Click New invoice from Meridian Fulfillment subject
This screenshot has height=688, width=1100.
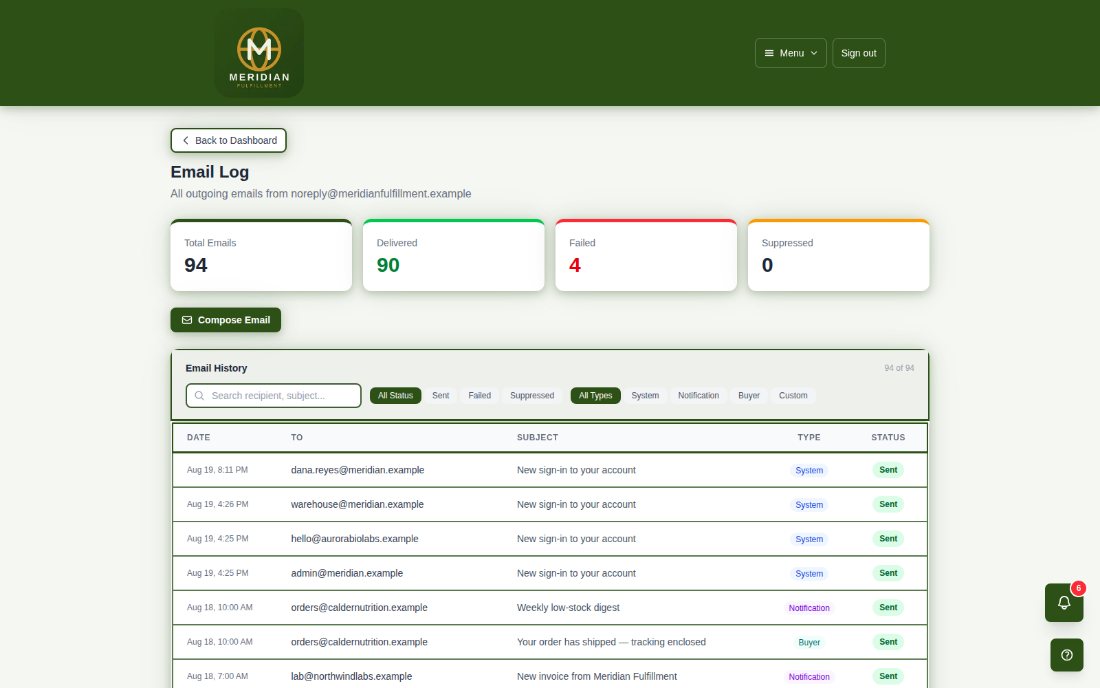pyautogui.click(x=597, y=676)
